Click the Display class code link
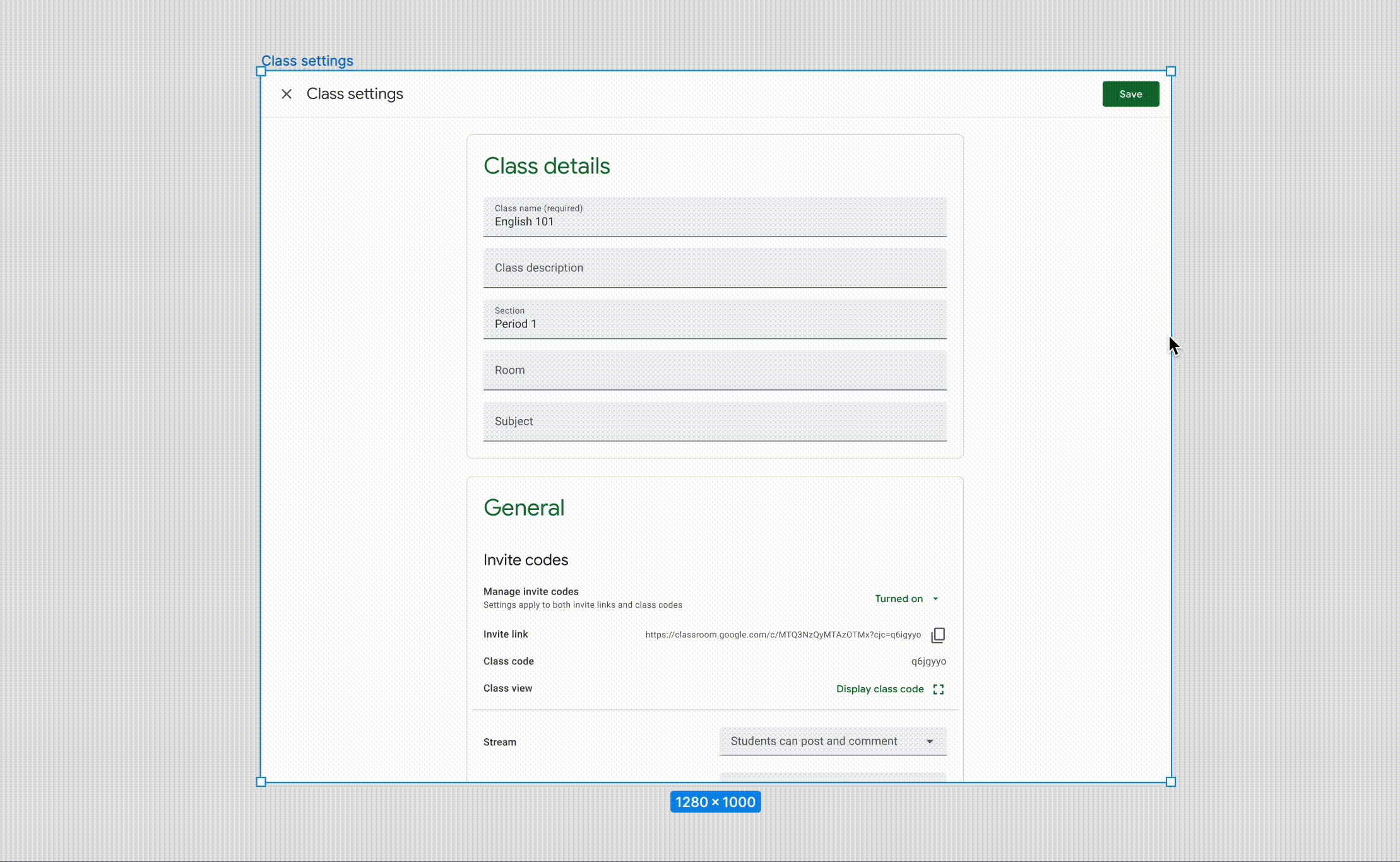The image size is (1400, 862). pyautogui.click(x=879, y=689)
